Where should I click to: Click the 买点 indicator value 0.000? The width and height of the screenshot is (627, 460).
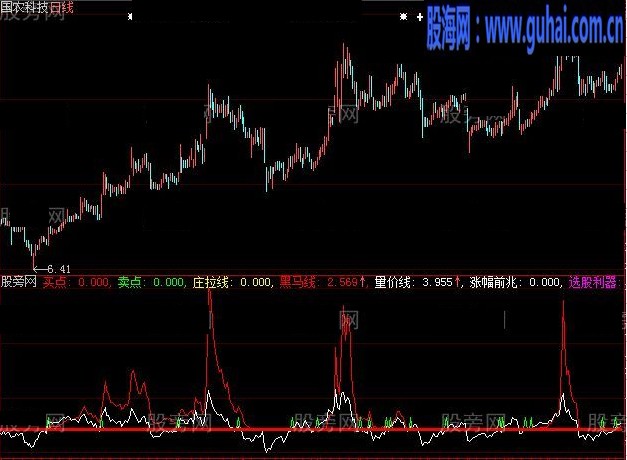93,282
